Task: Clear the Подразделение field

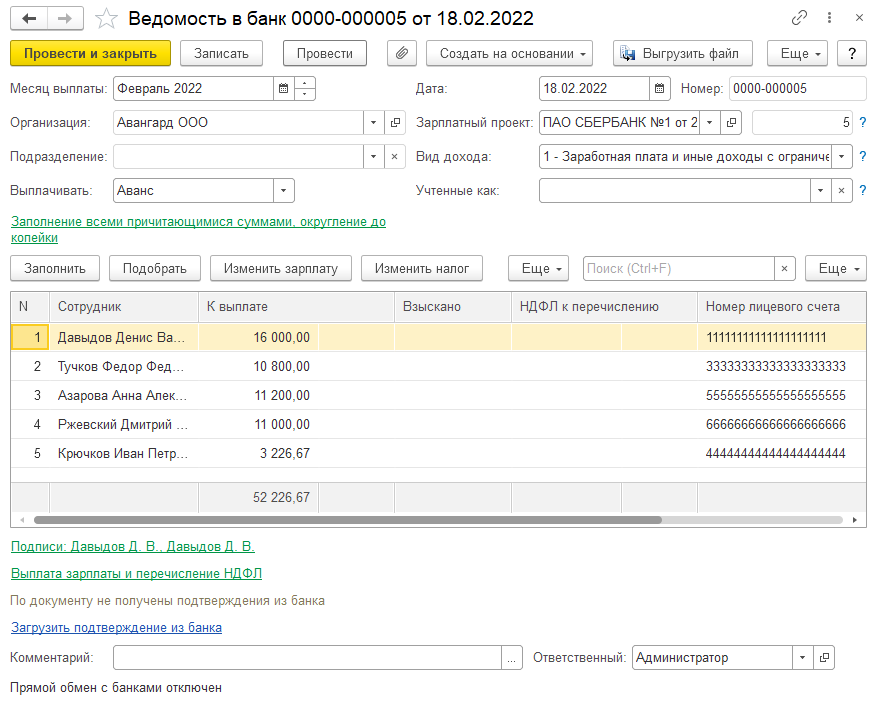Action: (x=395, y=157)
